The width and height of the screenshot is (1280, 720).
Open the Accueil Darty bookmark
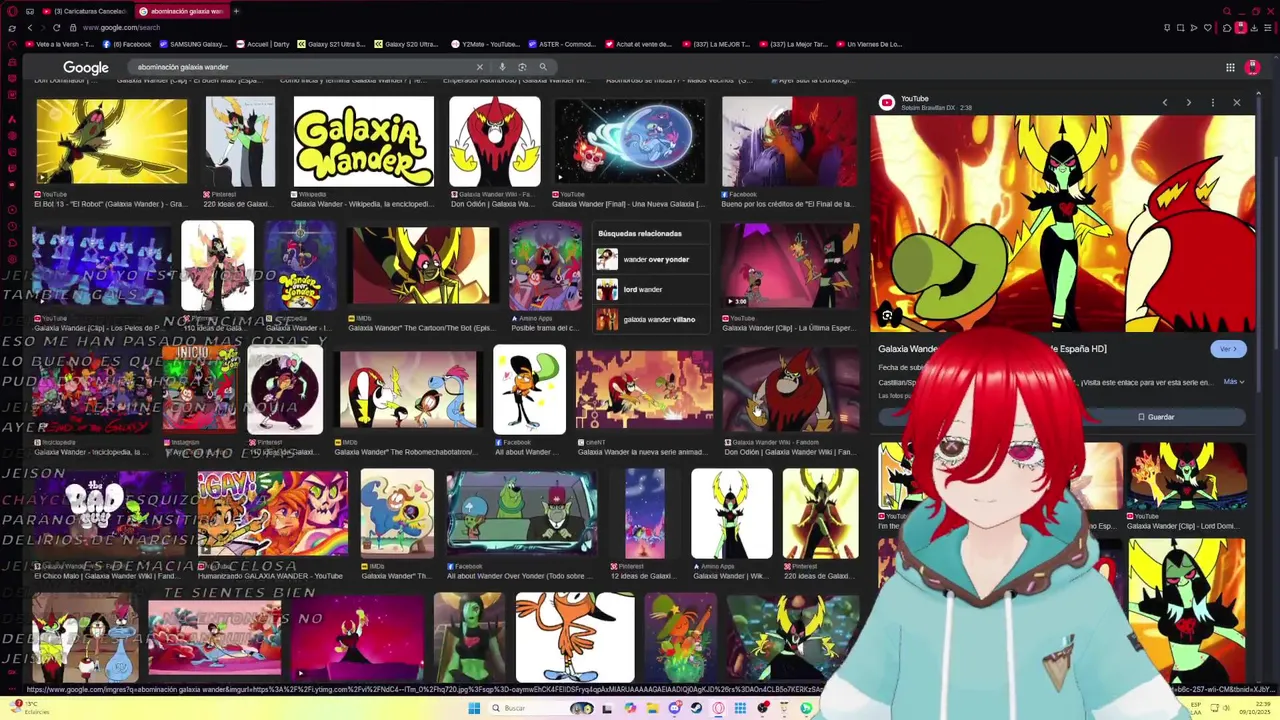point(263,44)
